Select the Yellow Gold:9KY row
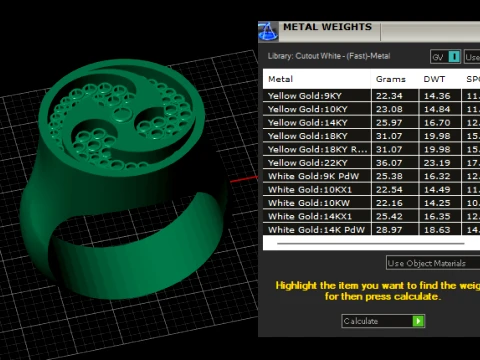This screenshot has width=480, height=360. click(x=371, y=96)
